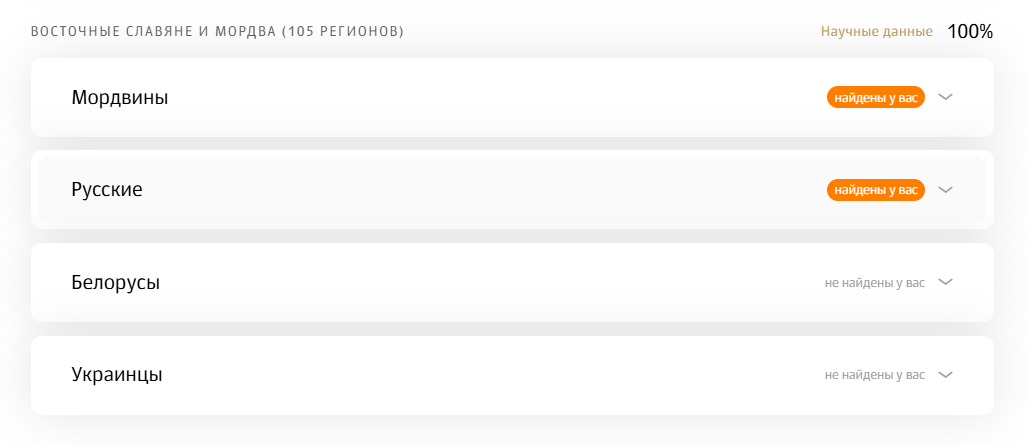Select the Белорусы title text
The width and height of the screenshot is (1026, 446).
[116, 283]
